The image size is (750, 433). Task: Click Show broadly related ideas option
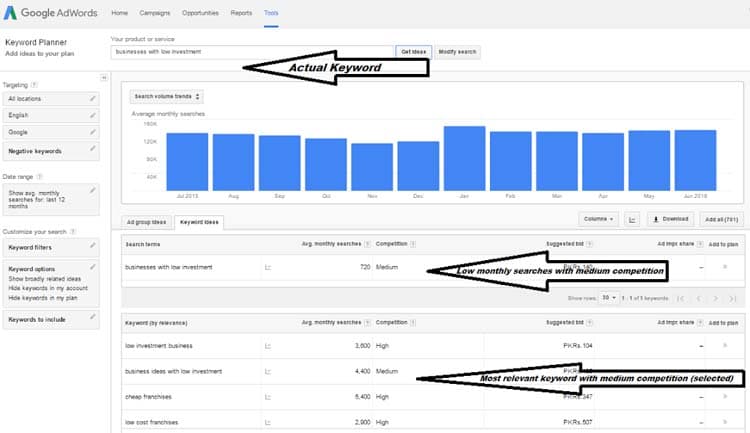click(44, 279)
